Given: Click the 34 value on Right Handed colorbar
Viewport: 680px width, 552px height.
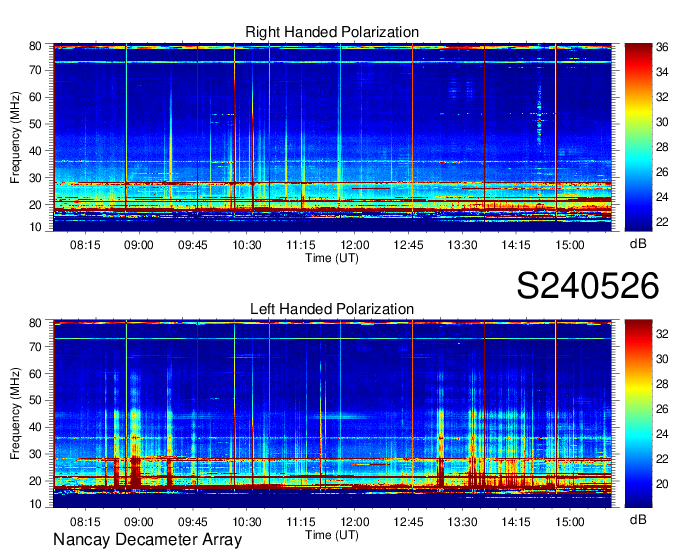Looking at the screenshot, I should (662, 72).
